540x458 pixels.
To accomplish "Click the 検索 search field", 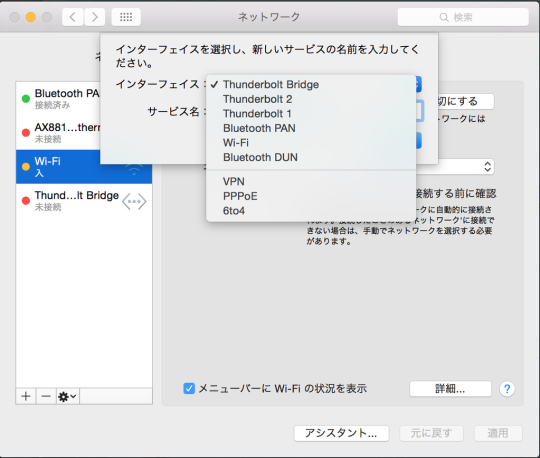I will (463, 17).
